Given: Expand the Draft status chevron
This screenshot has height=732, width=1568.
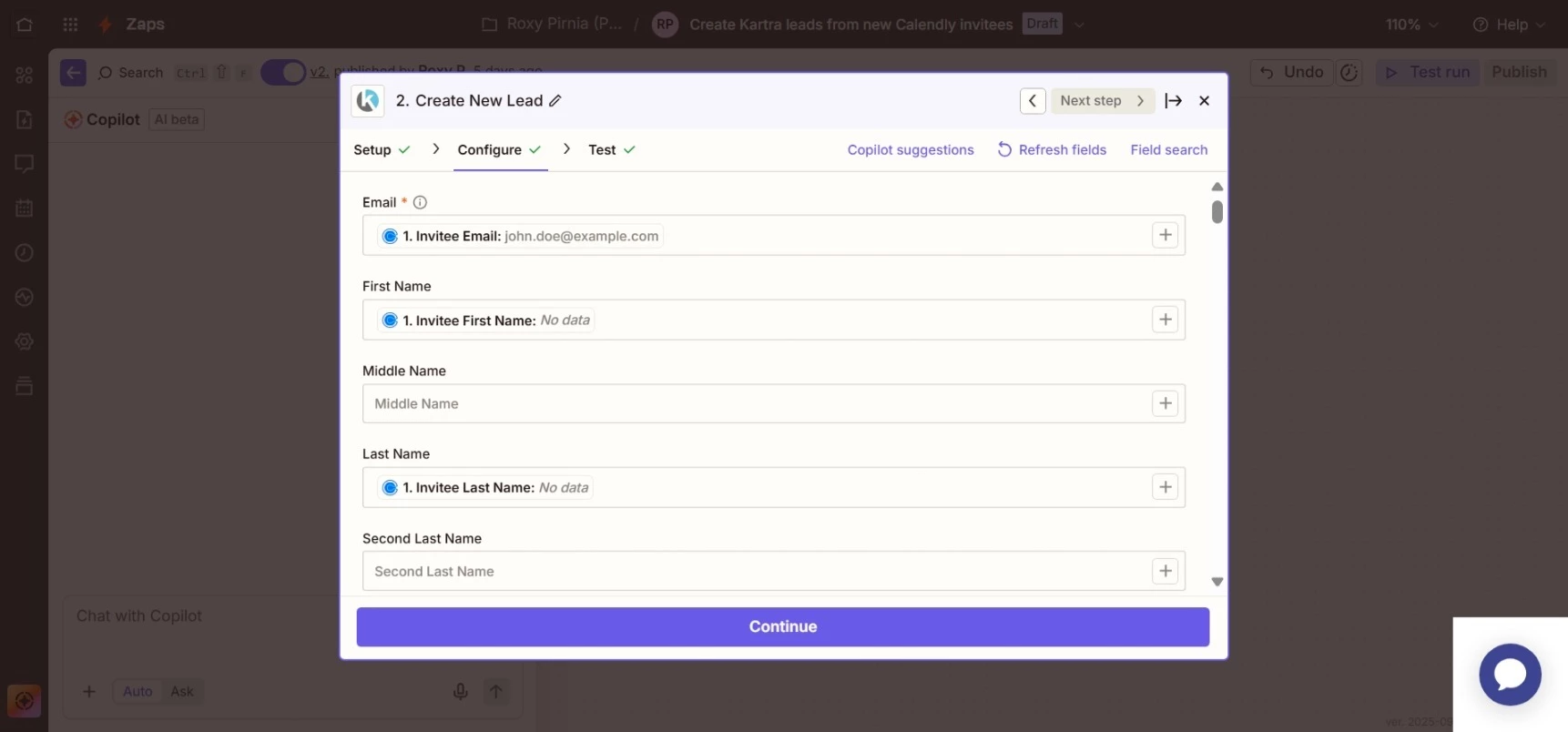Looking at the screenshot, I should coord(1079,25).
